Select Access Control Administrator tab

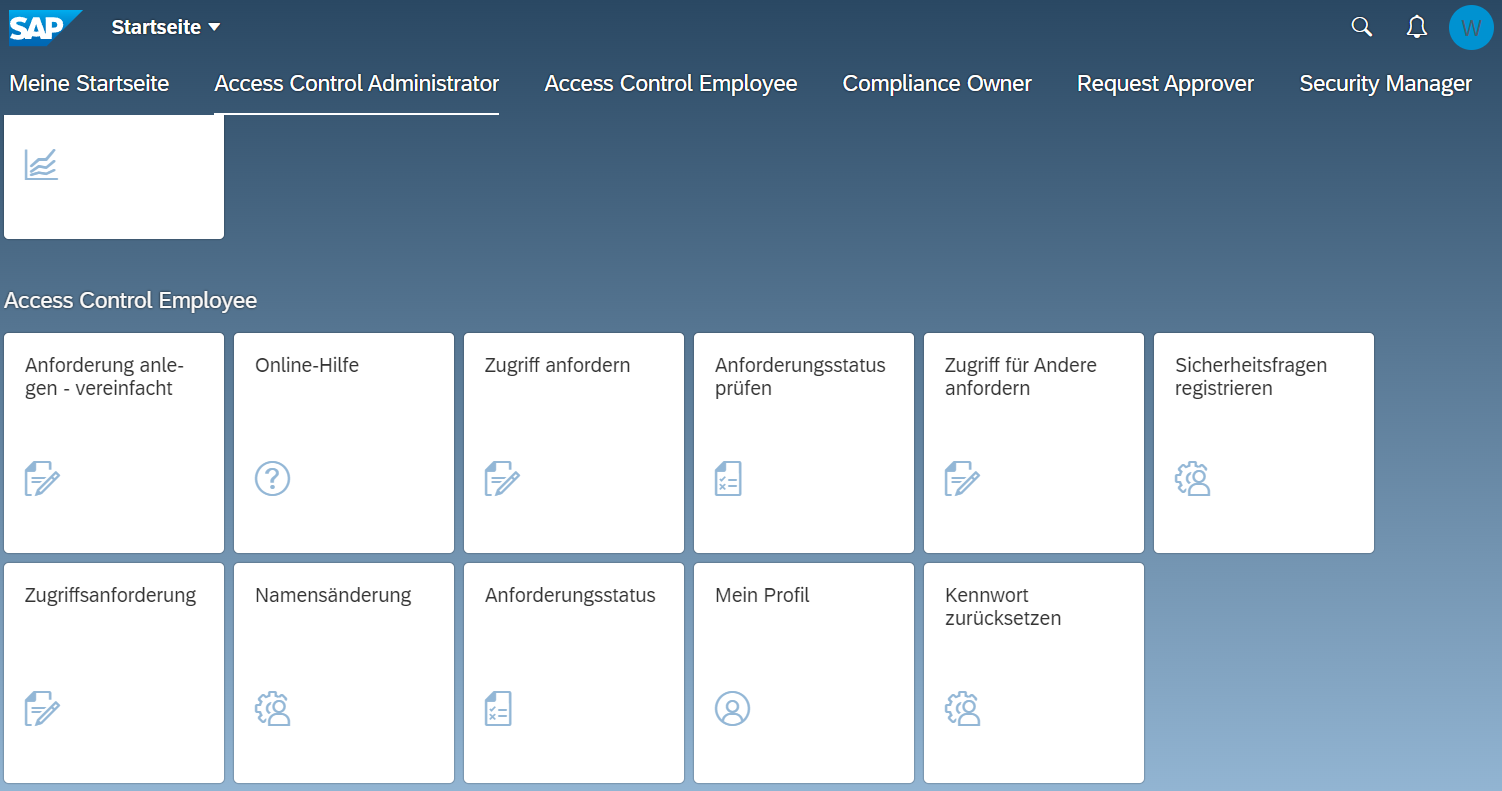357,84
